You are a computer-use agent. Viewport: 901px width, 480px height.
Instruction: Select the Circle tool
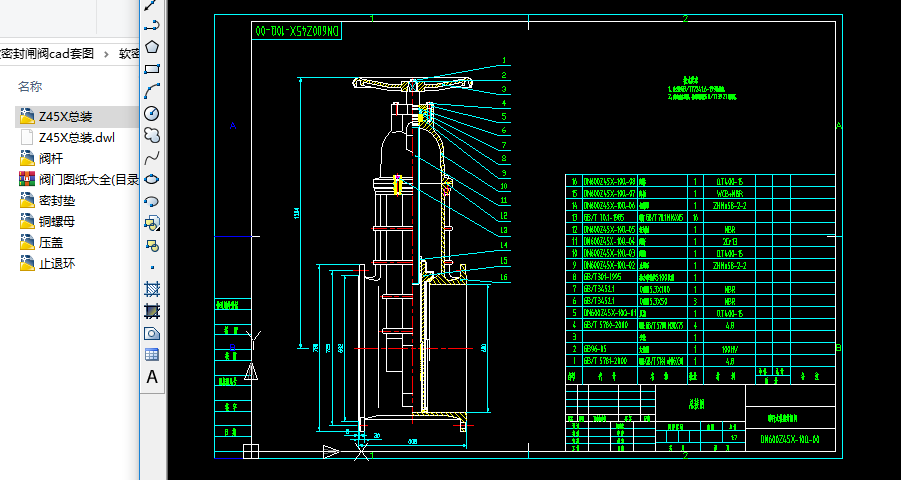[152, 113]
